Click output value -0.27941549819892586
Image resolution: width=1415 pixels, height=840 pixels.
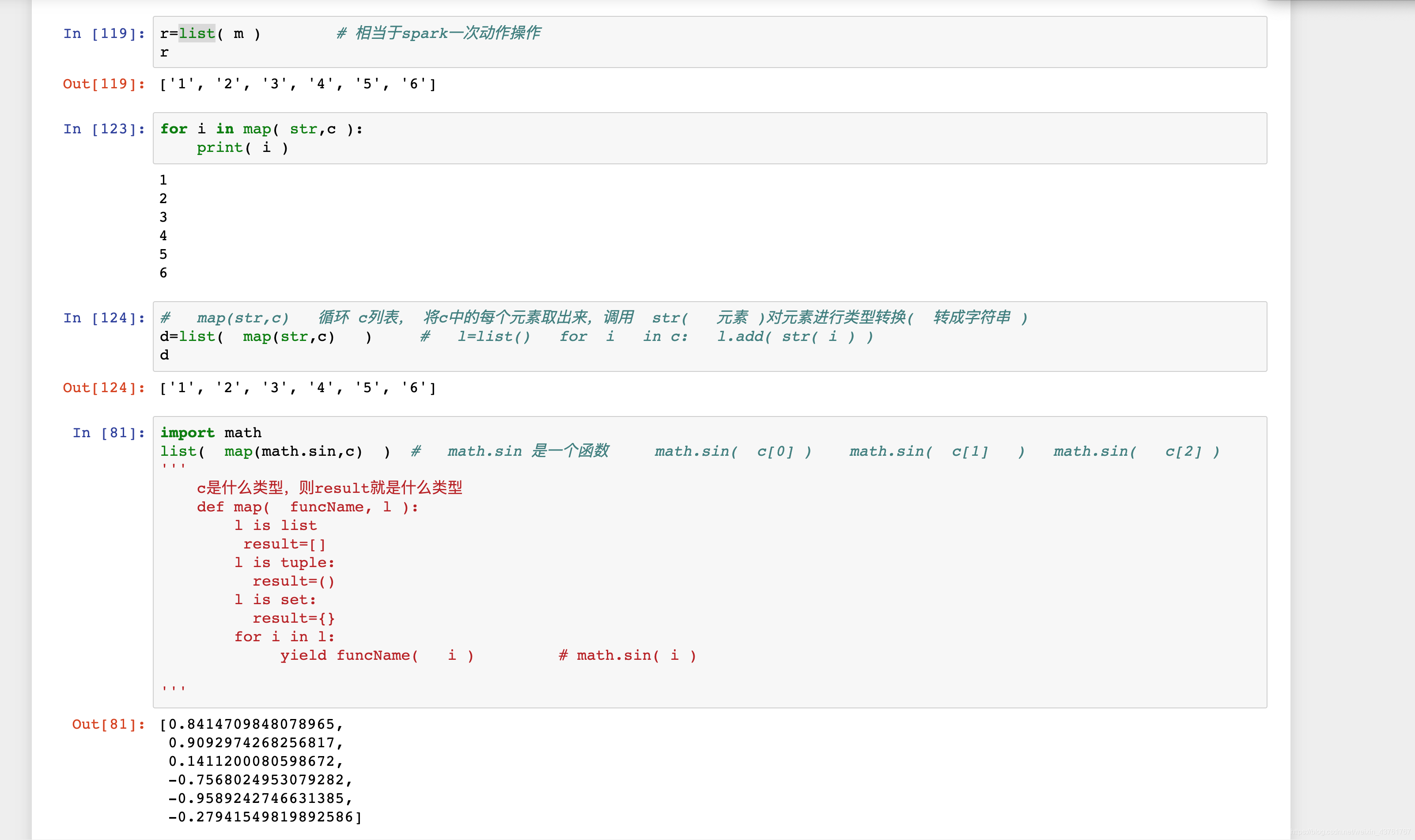tap(265, 817)
